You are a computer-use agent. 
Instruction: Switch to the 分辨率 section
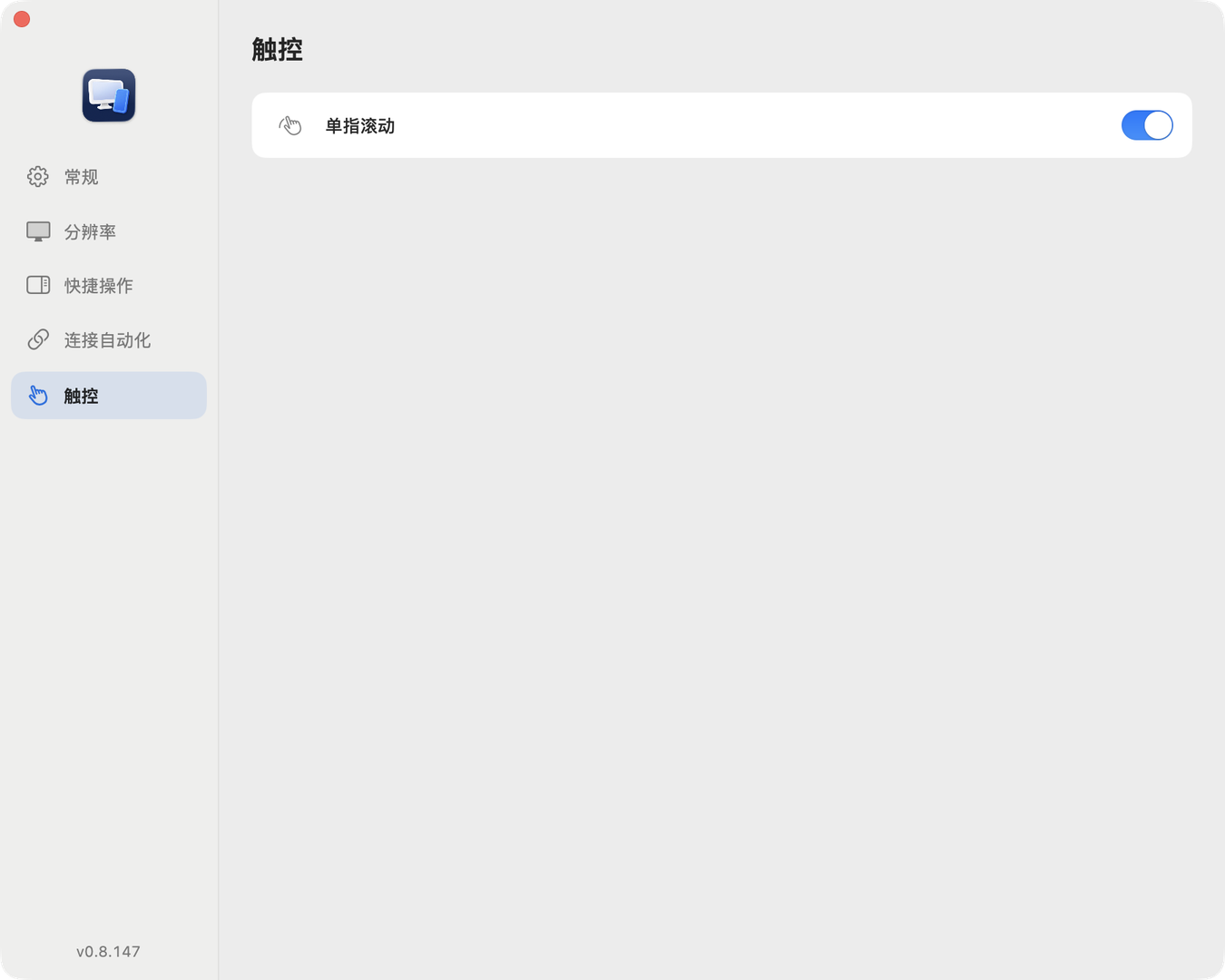click(x=109, y=231)
